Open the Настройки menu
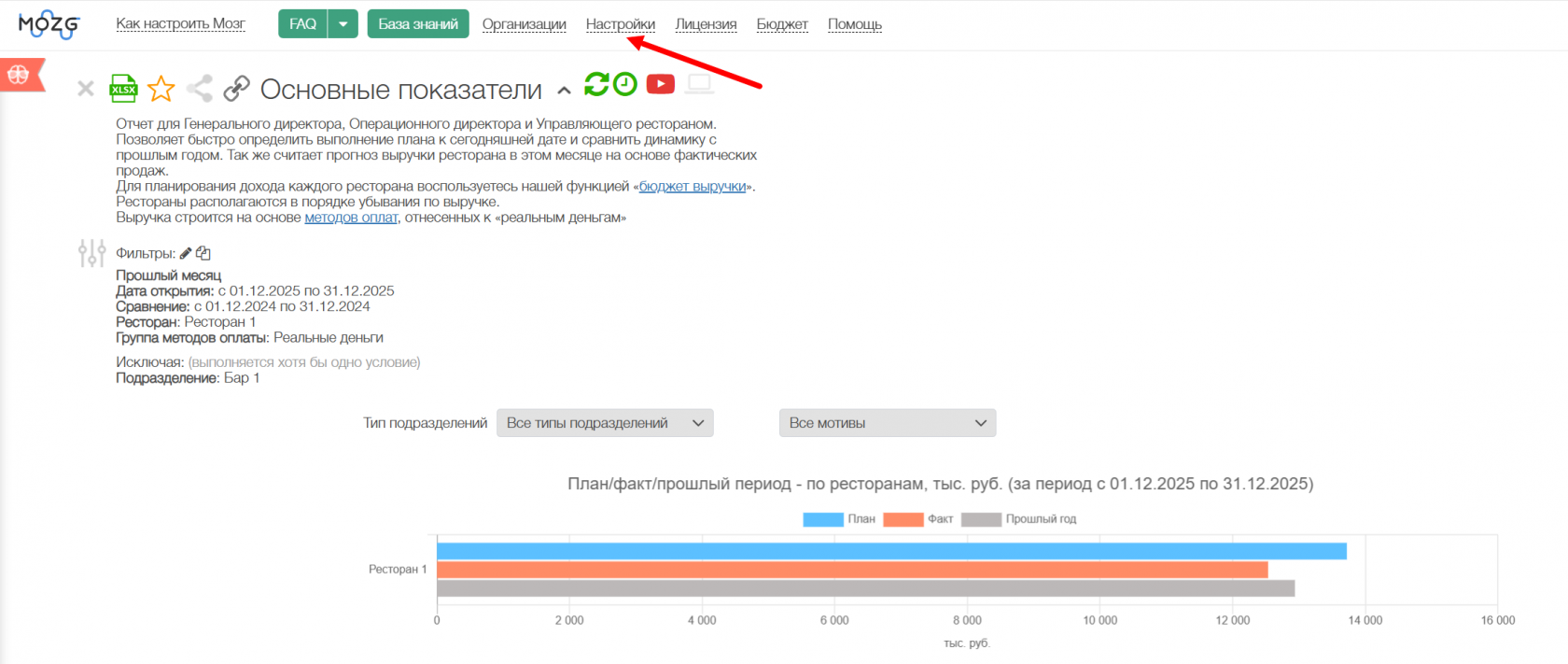Image resolution: width=1568 pixels, height=664 pixels. [x=621, y=24]
